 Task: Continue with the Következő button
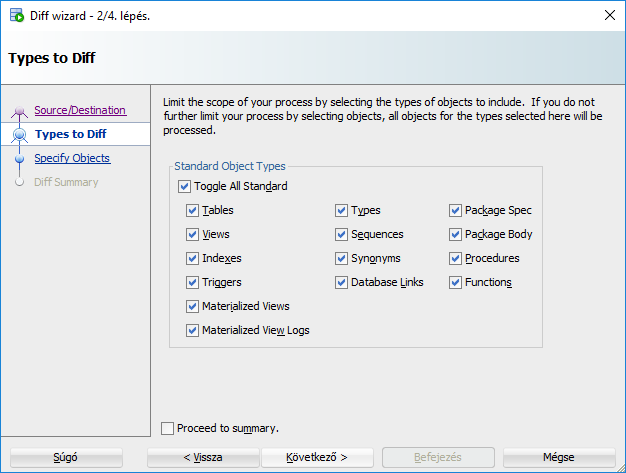[317, 457]
